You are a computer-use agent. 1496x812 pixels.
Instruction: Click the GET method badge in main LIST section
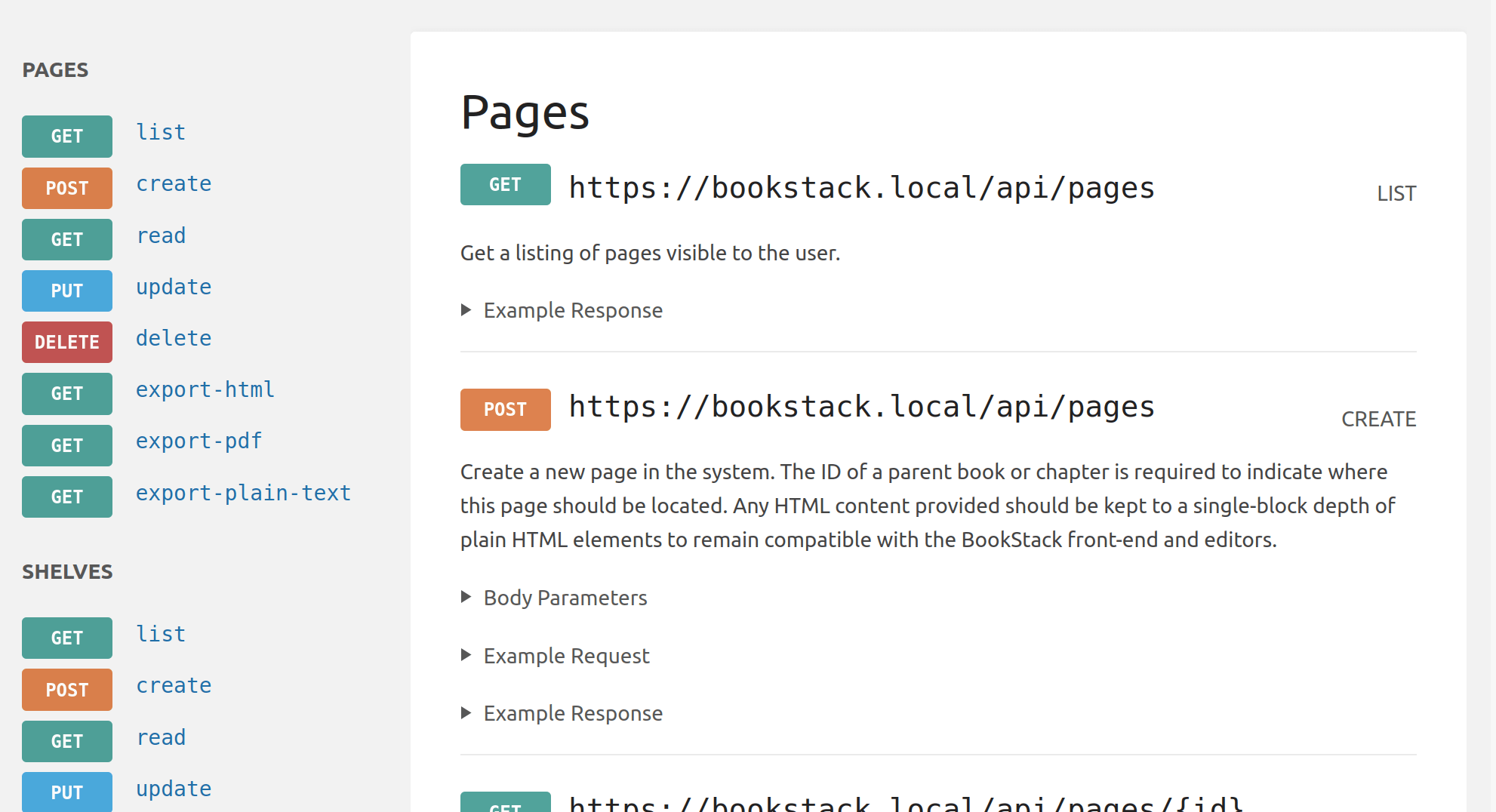click(x=506, y=185)
